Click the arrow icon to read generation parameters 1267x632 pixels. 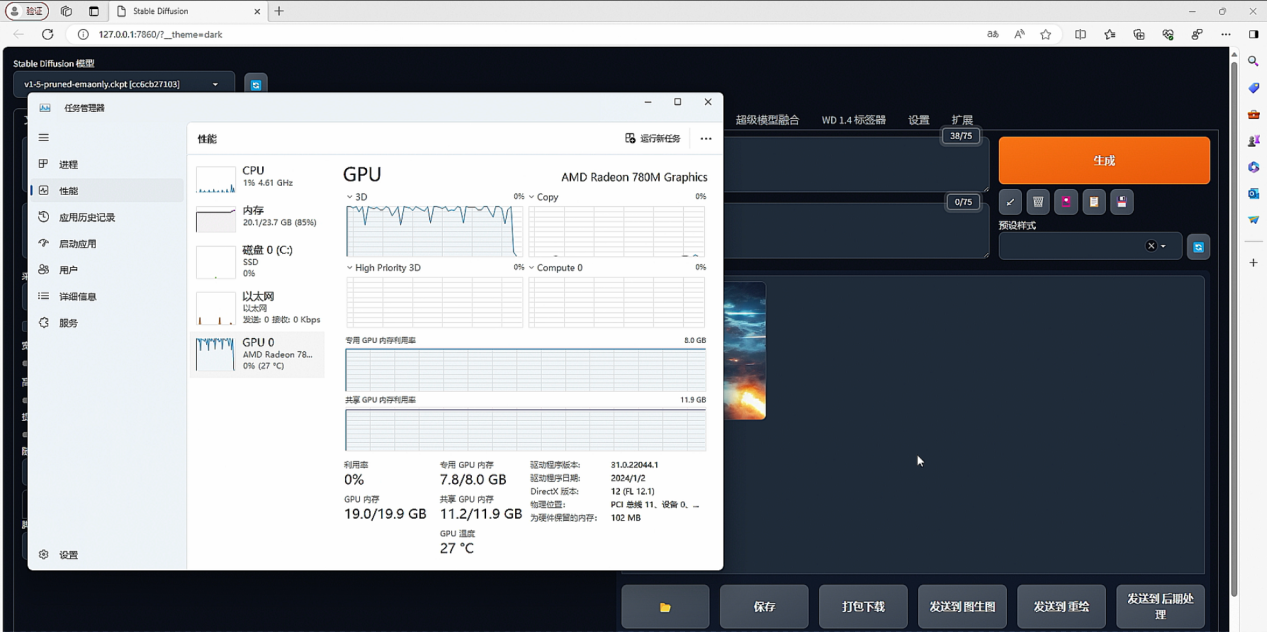coord(1010,202)
